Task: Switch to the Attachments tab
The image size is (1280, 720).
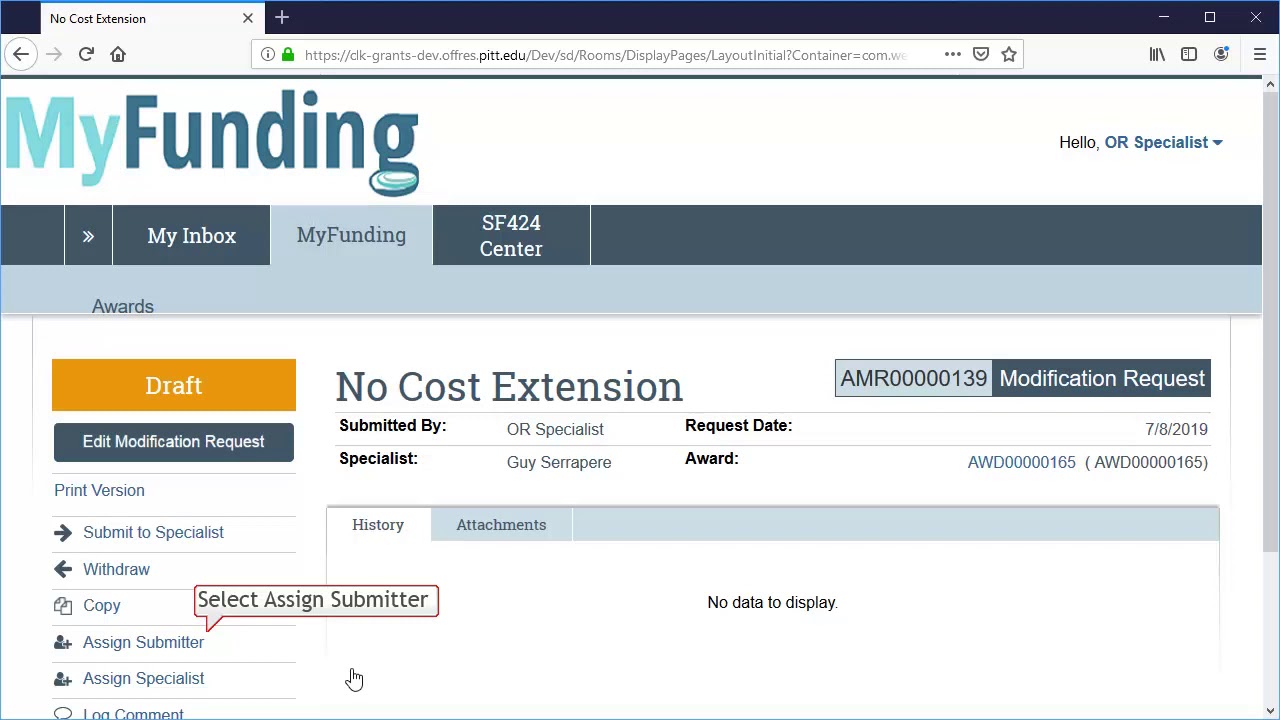Action: coord(501,524)
